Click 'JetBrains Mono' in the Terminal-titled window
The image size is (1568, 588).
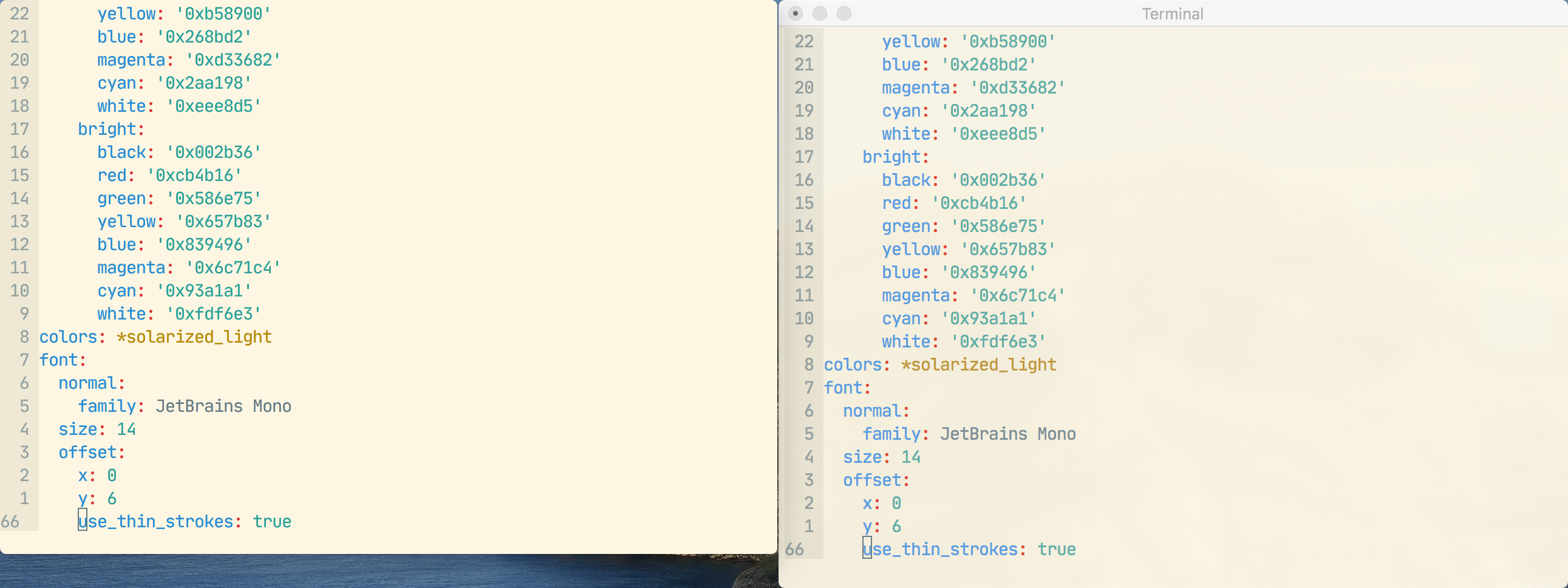coord(1008,434)
